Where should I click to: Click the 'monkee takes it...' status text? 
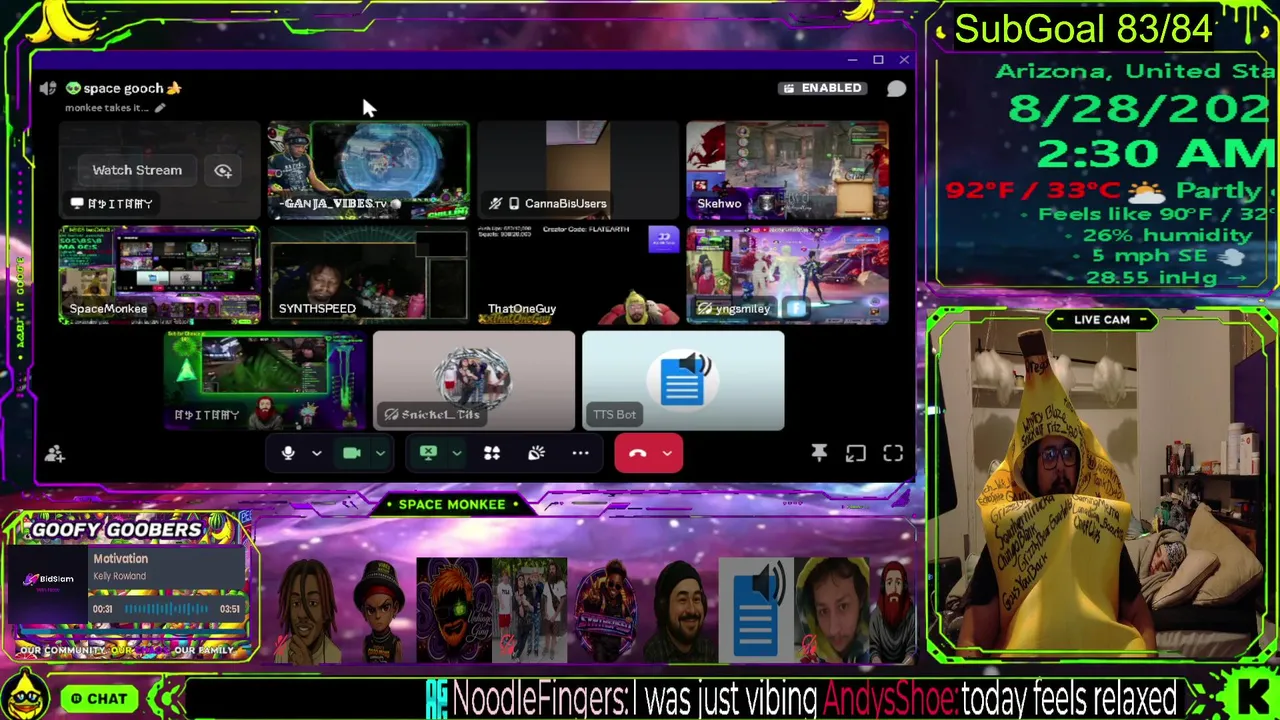click(107, 108)
